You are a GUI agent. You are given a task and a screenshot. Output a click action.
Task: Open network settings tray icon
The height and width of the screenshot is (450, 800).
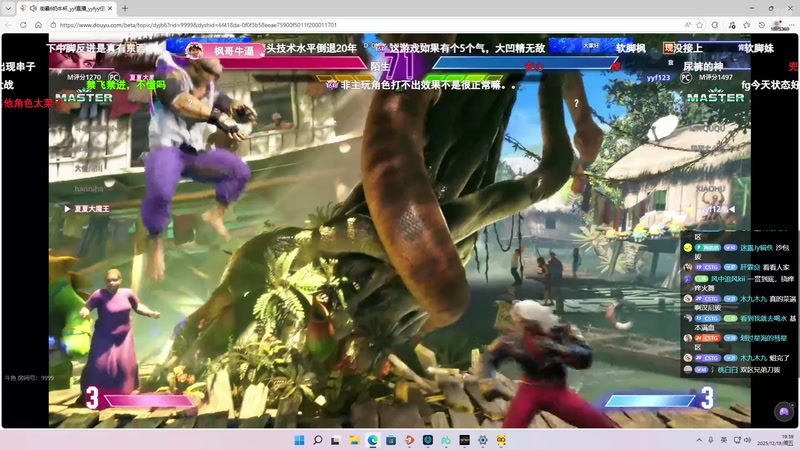tap(737, 440)
